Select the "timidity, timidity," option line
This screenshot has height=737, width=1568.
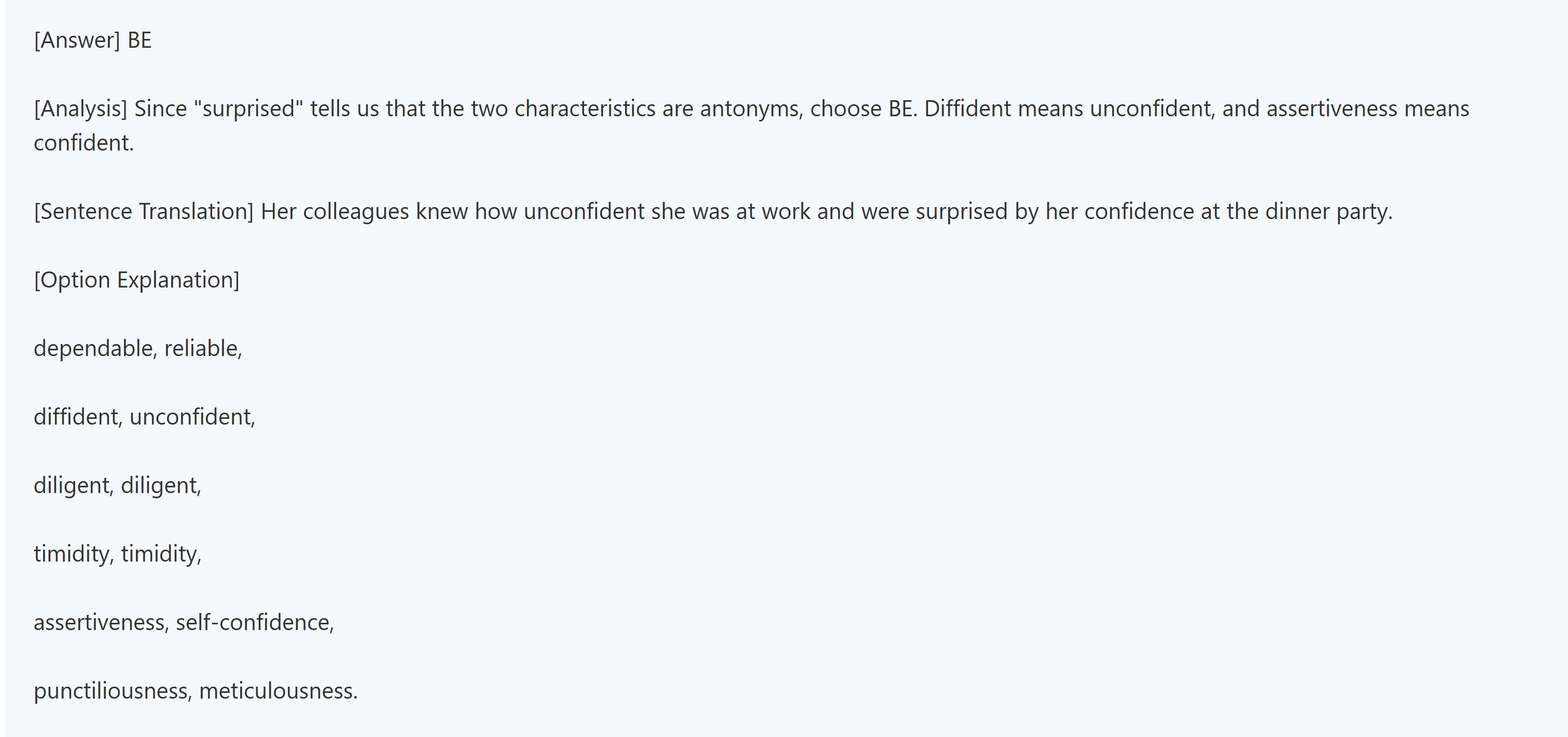pyautogui.click(x=117, y=554)
